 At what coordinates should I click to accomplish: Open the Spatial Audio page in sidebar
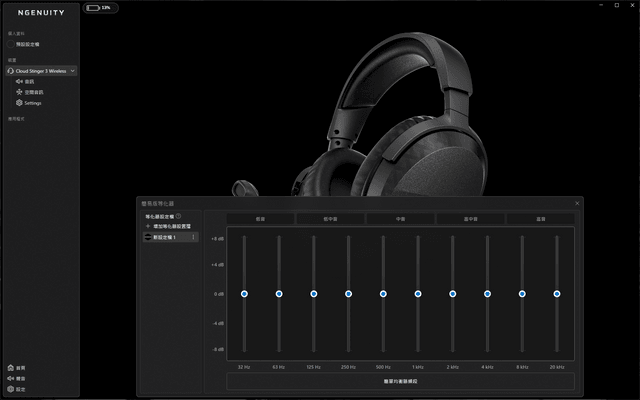pos(29,92)
